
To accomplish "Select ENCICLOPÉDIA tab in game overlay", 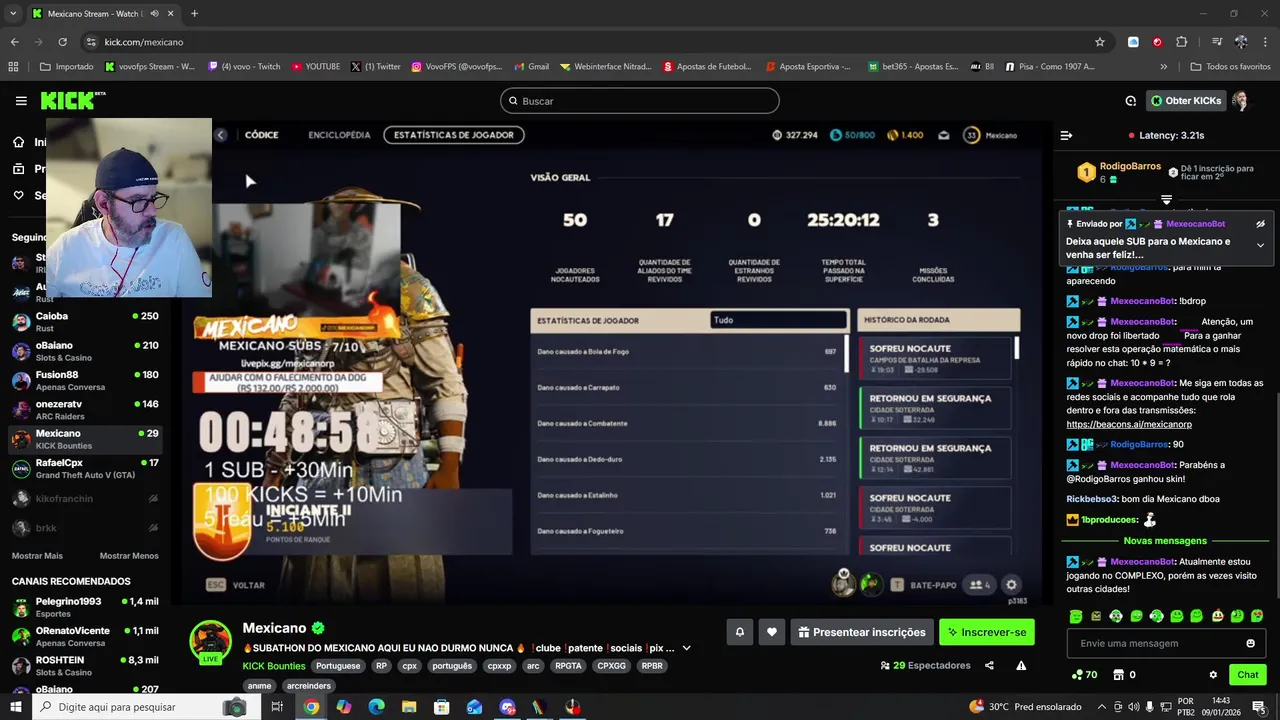I will coord(339,135).
